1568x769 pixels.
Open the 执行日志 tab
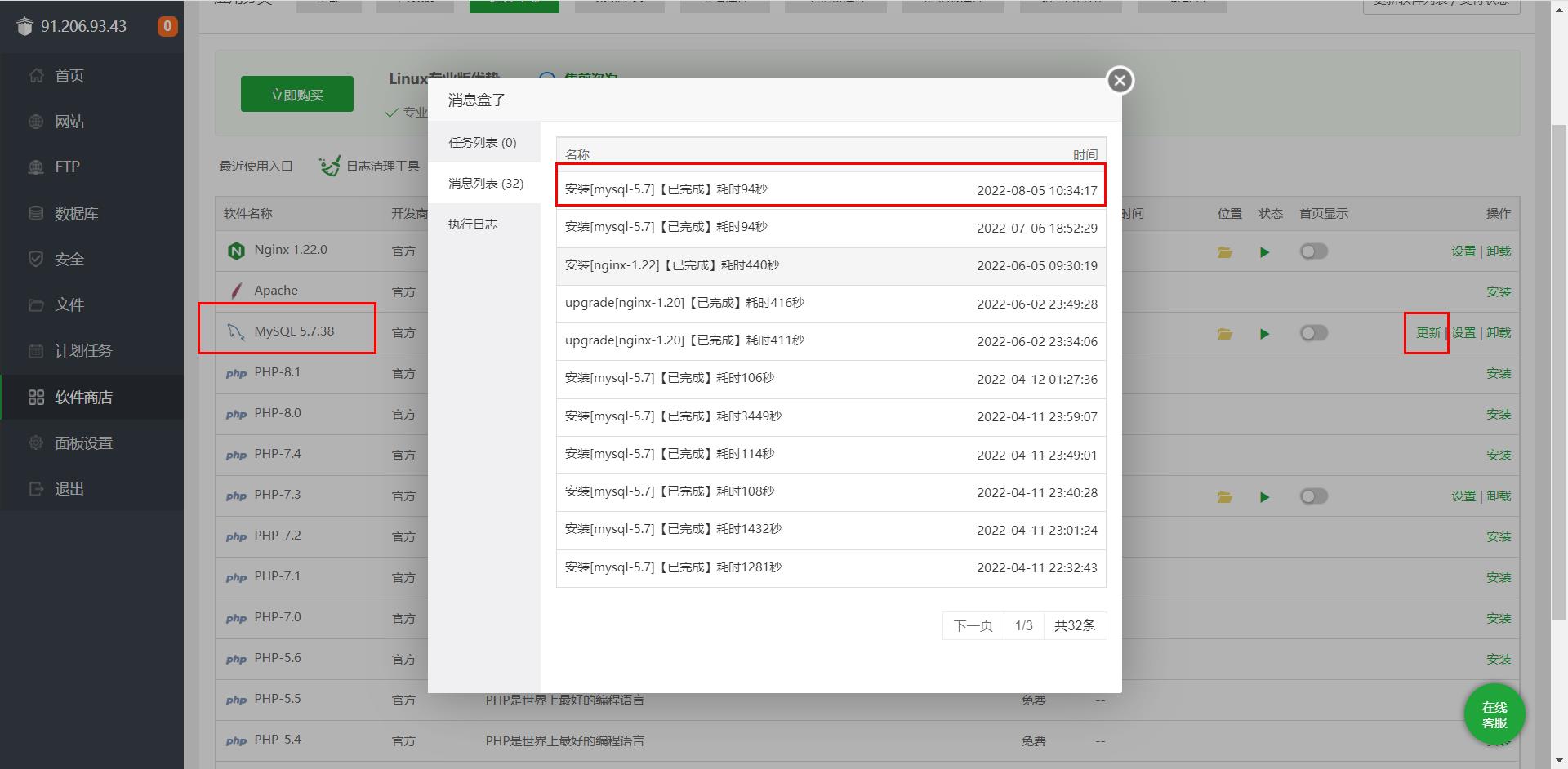click(x=473, y=224)
